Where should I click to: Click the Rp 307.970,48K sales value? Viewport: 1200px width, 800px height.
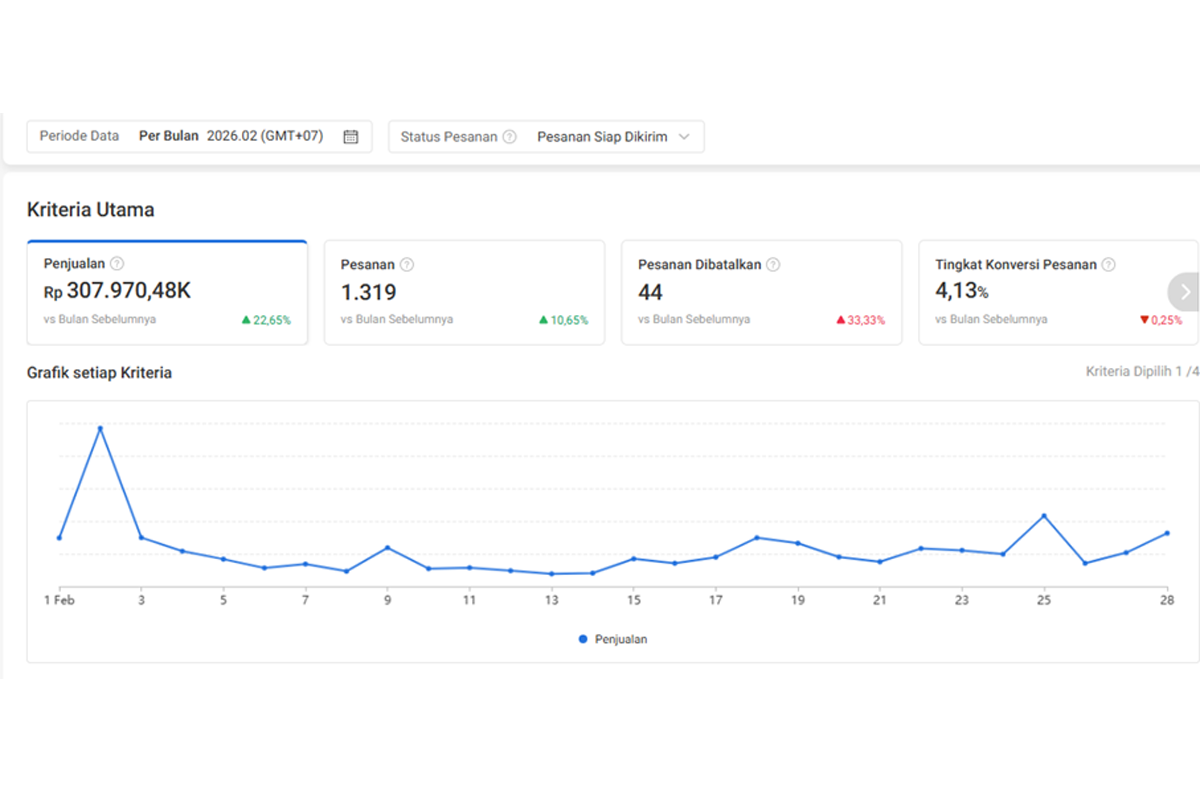pos(118,292)
